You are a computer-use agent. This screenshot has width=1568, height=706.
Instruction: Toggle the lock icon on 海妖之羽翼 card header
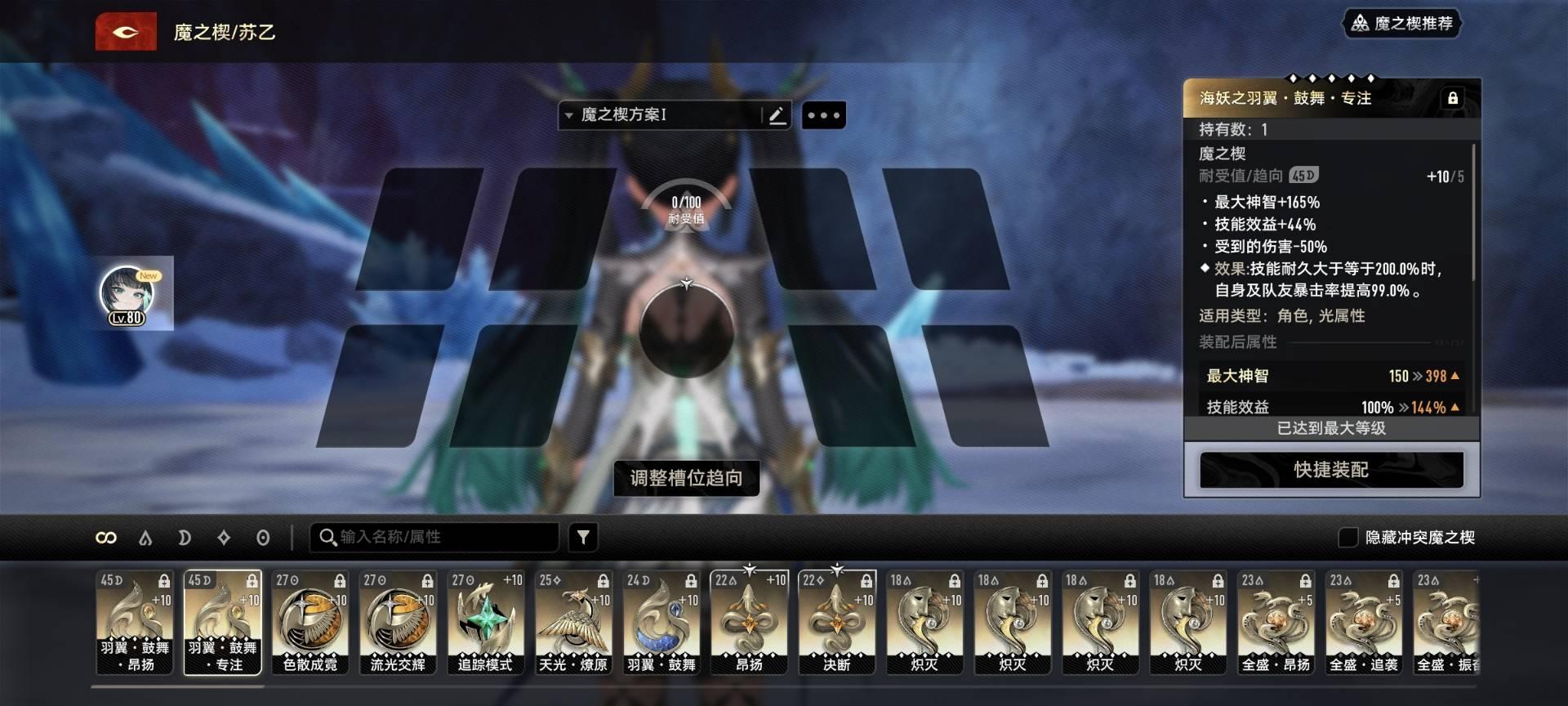tap(1452, 98)
